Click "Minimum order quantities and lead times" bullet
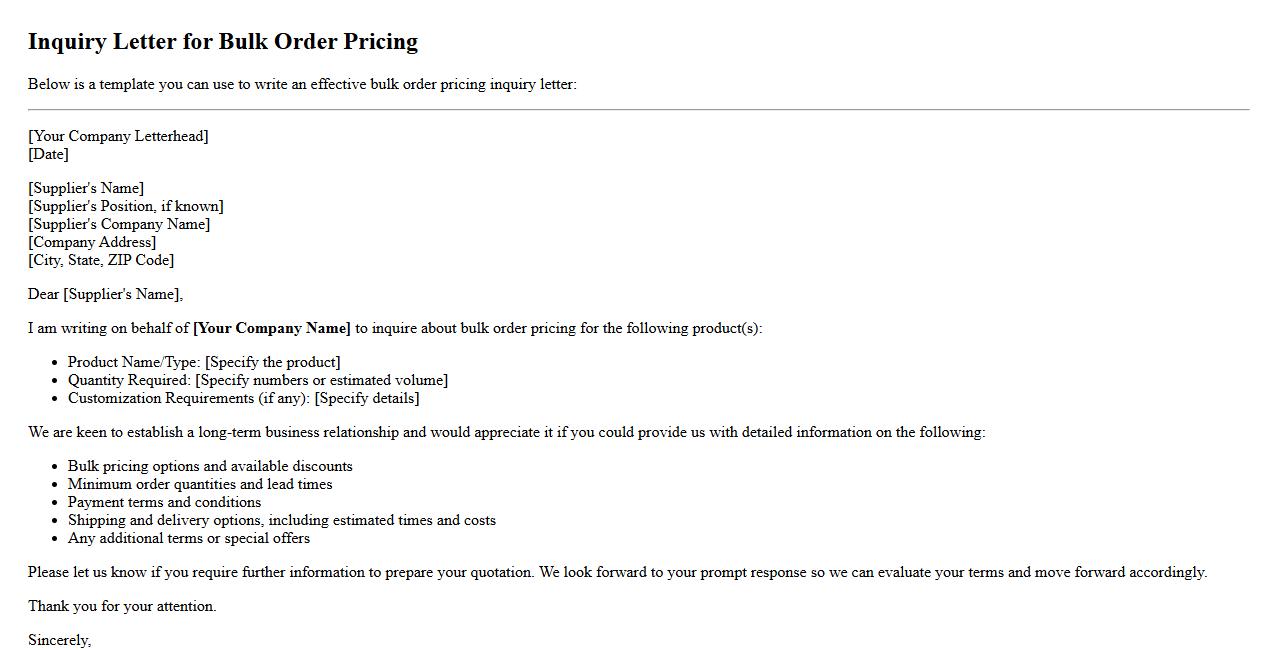Screen dimensions: 1278x650 [200, 484]
